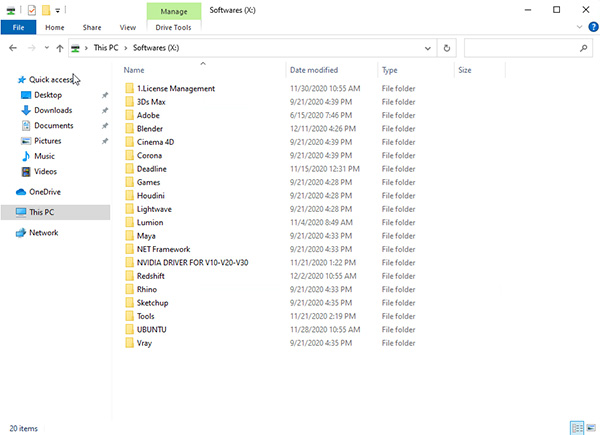Switch to the View ribbon tab
600x435 pixels.
(127, 28)
